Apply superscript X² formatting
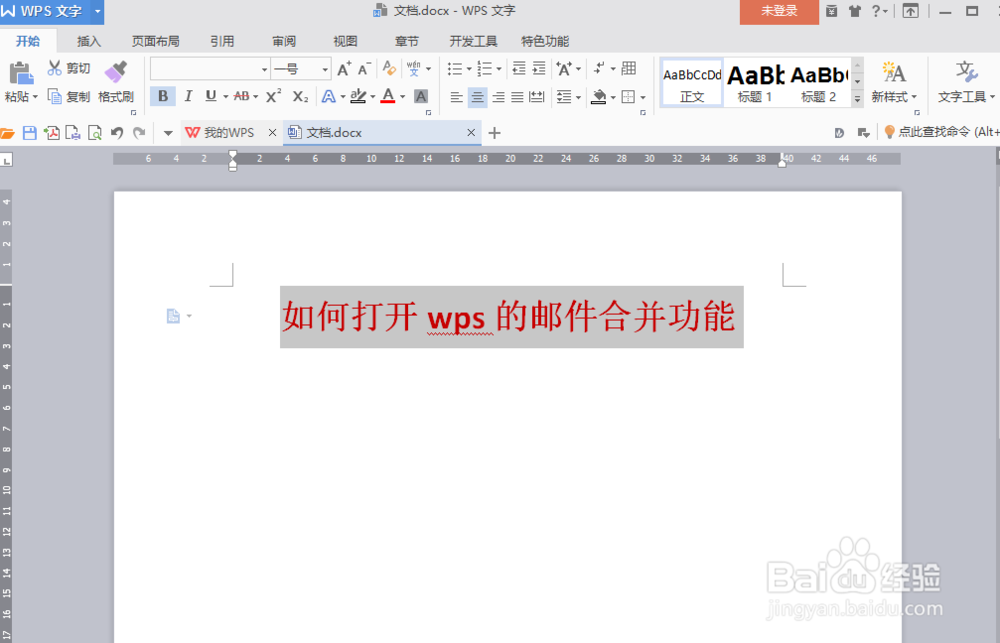 [274, 96]
